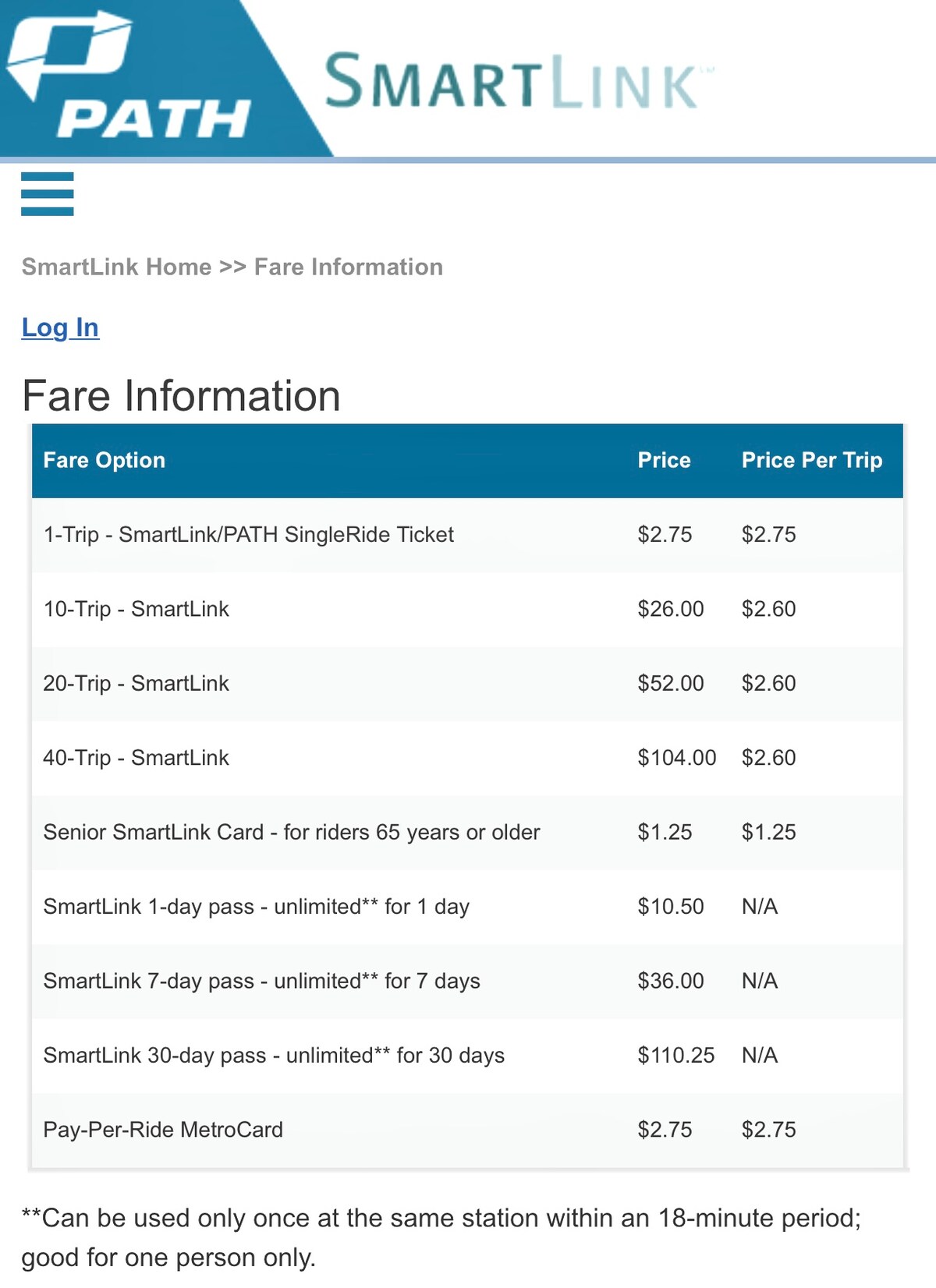Click the Fare Information page heading
This screenshot has width=936, height=1288.
(x=181, y=396)
